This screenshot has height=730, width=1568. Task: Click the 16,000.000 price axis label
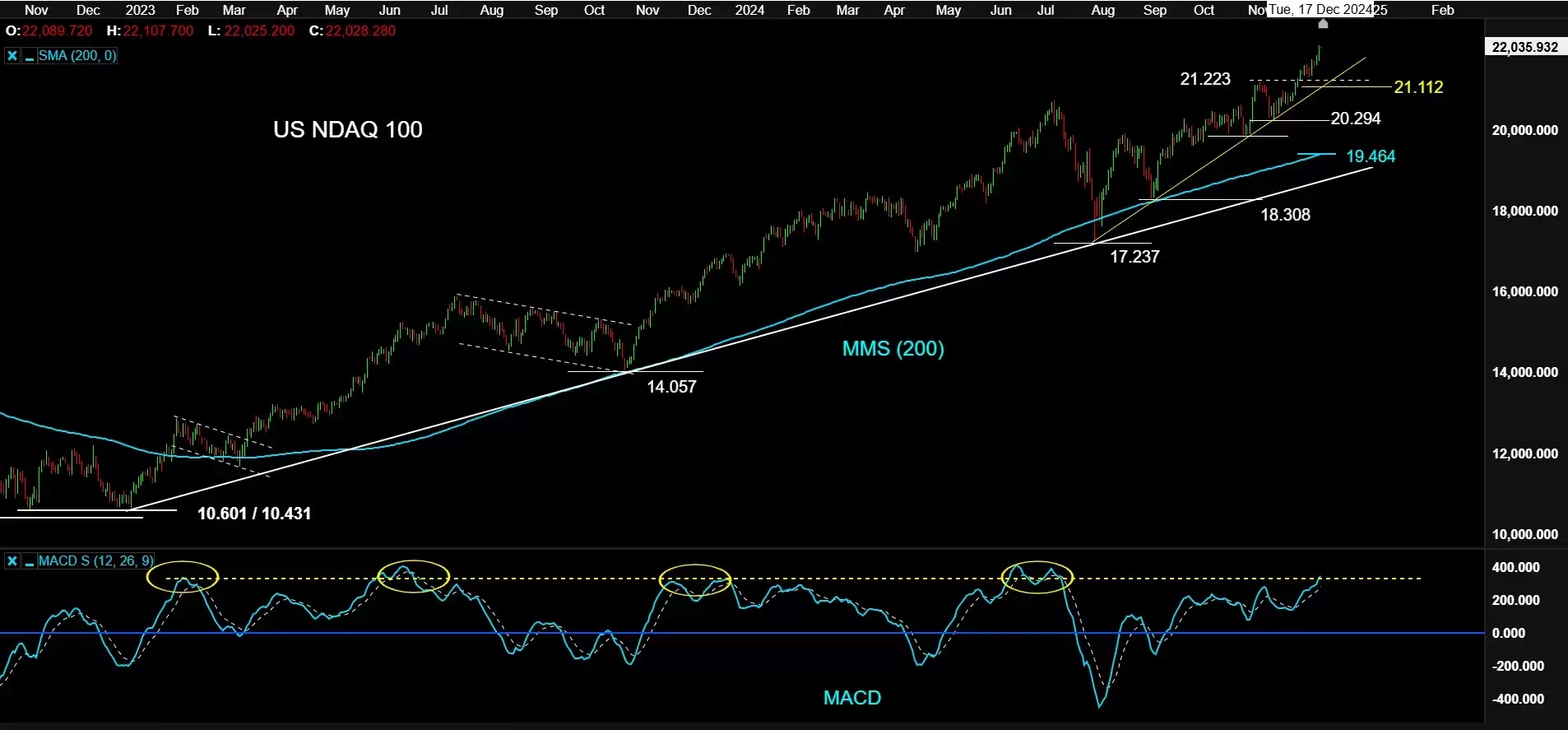pos(1524,291)
